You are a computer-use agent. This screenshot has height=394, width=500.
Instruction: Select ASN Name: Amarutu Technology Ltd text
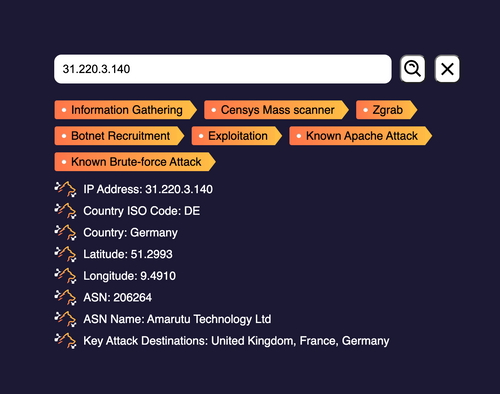click(177, 319)
